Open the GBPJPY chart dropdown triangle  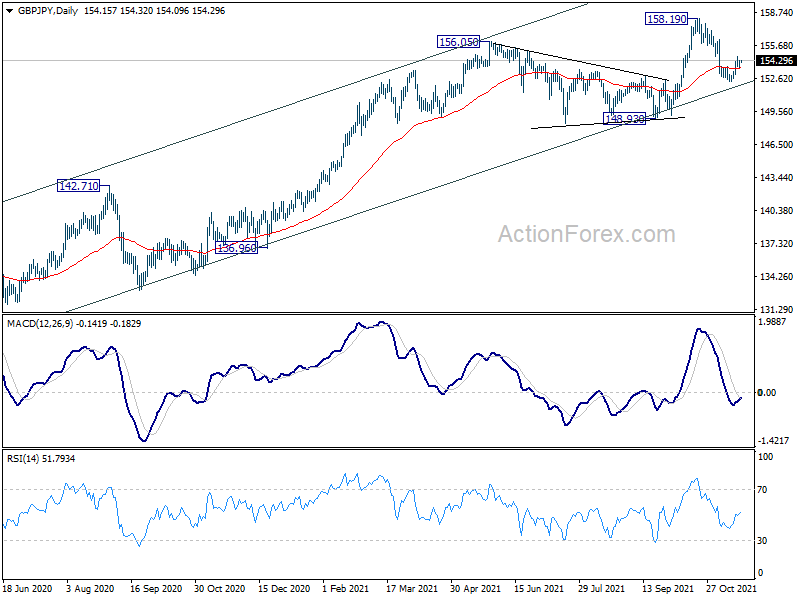pyautogui.click(x=9, y=11)
